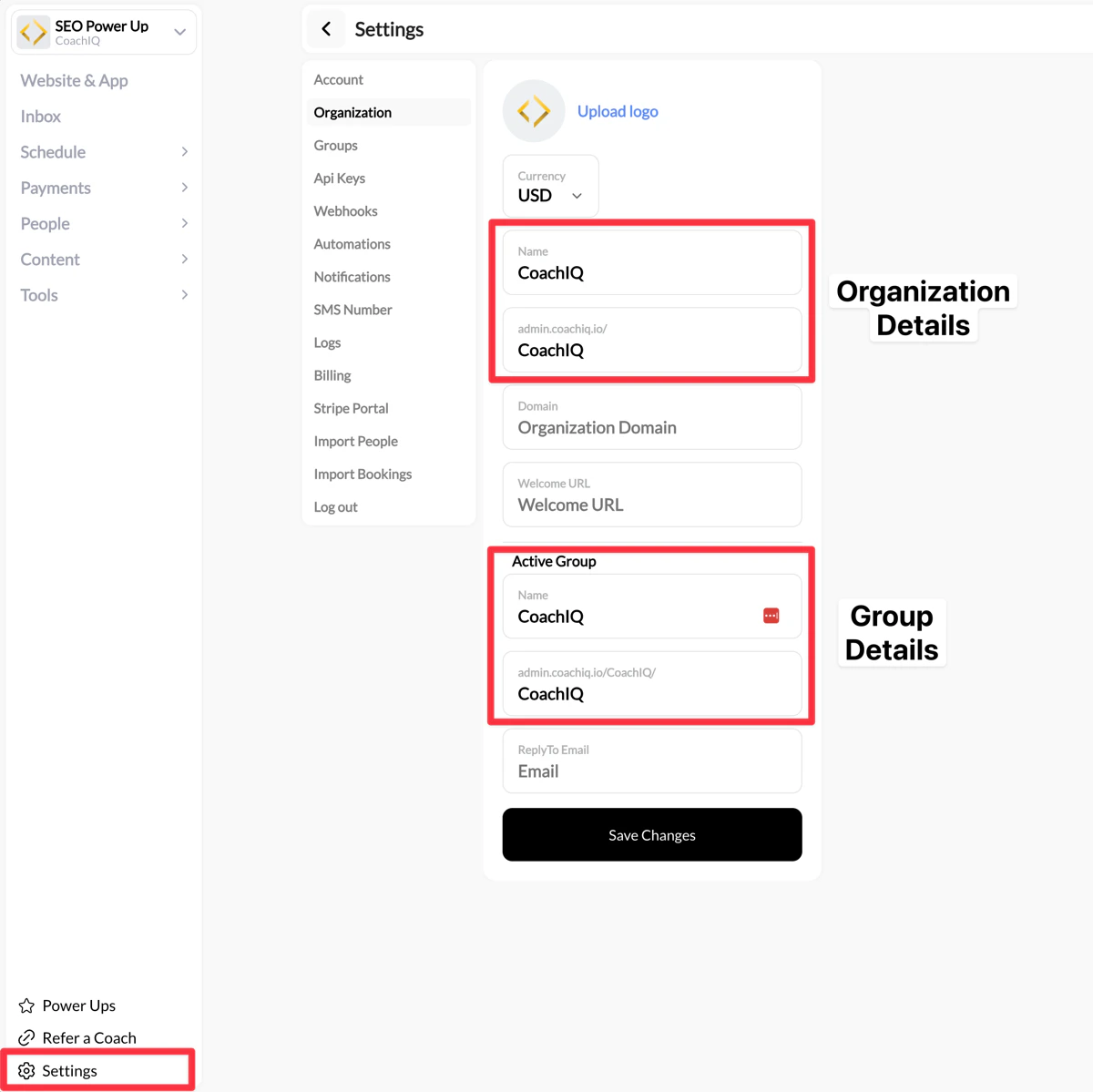The image size is (1093, 1092).
Task: Click the admin.coachiq.io/CoachIQ/ group slug field
Action: (x=652, y=684)
